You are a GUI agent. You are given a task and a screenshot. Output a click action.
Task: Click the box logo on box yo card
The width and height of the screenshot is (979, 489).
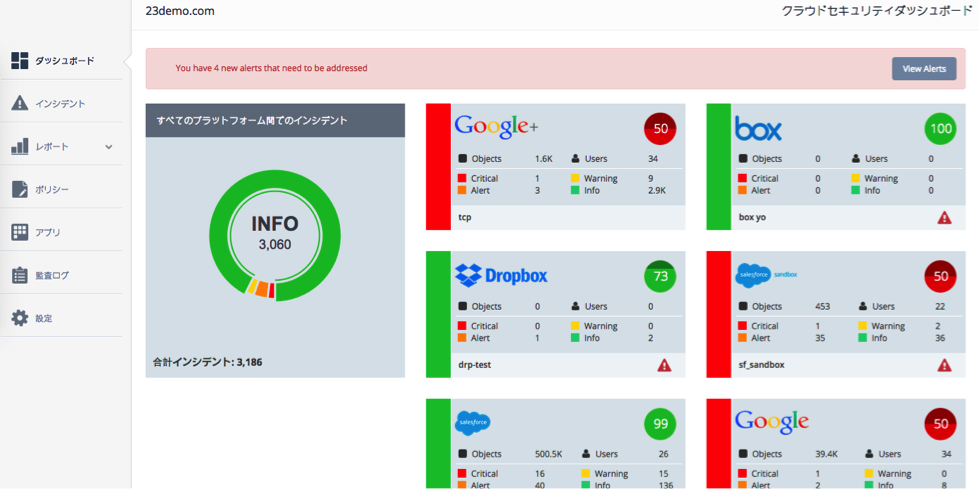click(x=758, y=129)
